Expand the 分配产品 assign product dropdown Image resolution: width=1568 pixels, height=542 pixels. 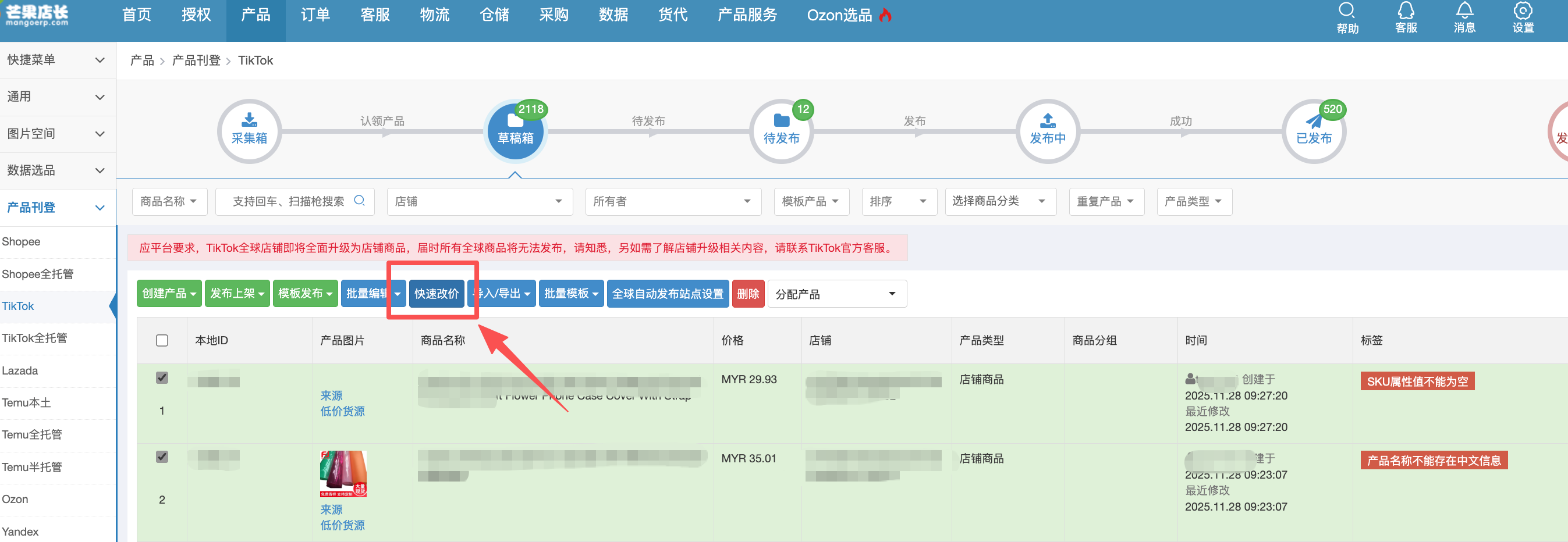pos(836,294)
